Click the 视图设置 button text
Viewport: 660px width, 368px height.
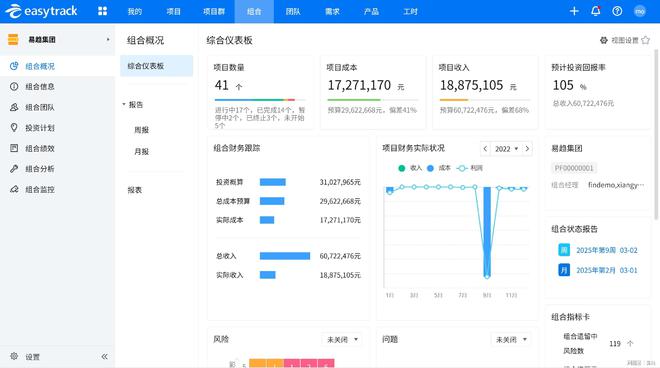(625, 40)
